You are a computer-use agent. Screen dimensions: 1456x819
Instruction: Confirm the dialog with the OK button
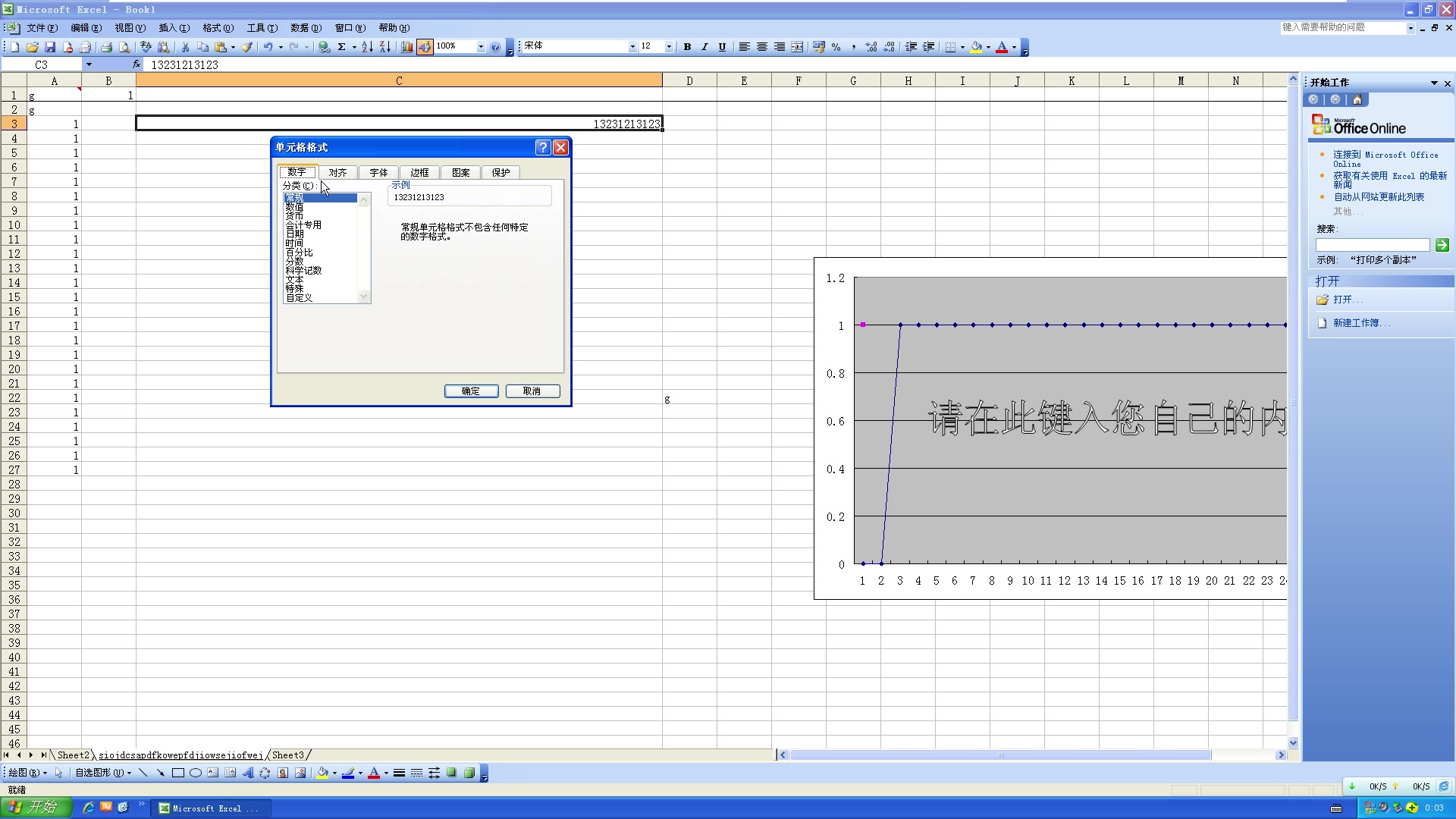tap(471, 391)
